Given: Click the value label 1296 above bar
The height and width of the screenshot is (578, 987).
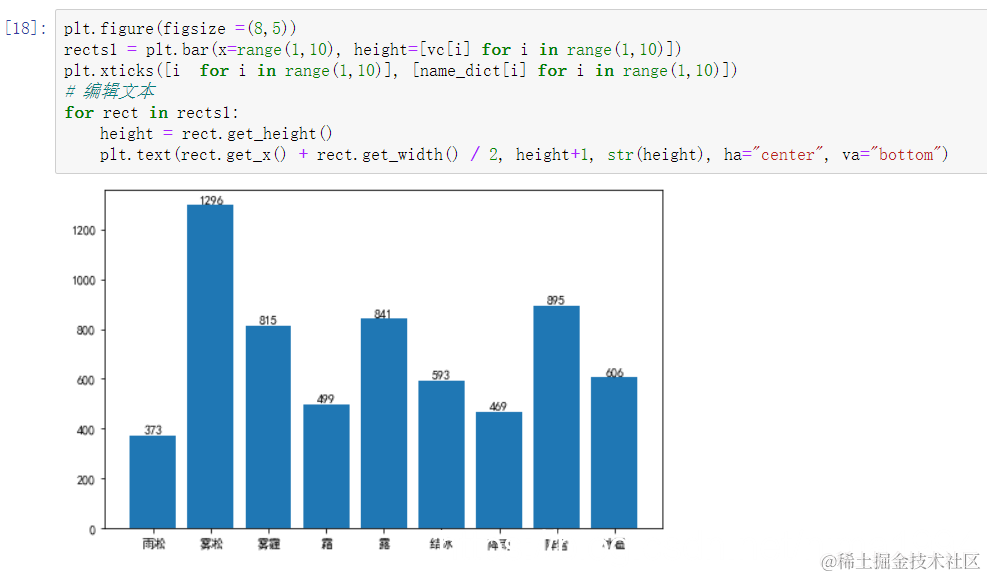Looking at the screenshot, I should click(x=212, y=200).
